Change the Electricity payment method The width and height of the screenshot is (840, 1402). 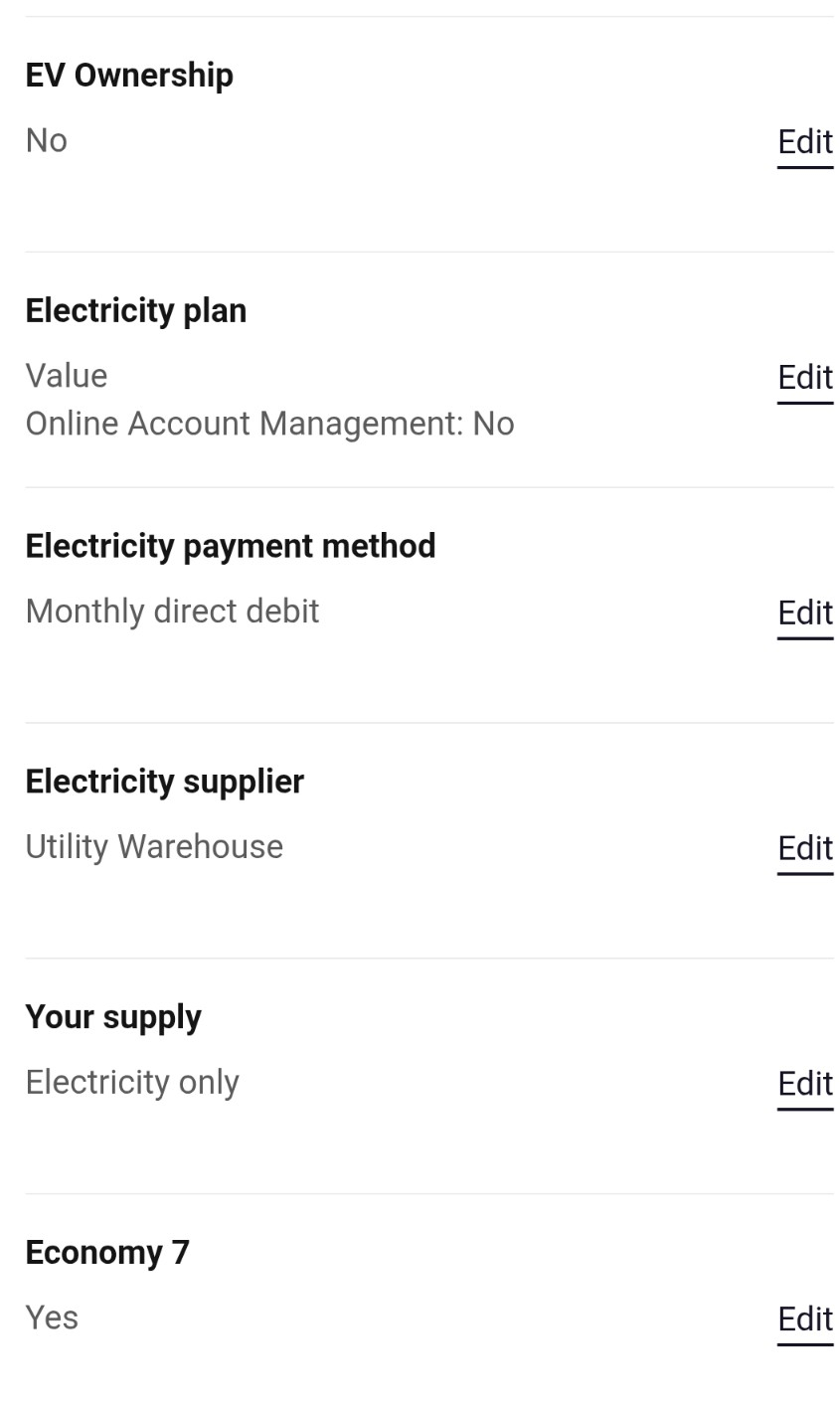(804, 613)
